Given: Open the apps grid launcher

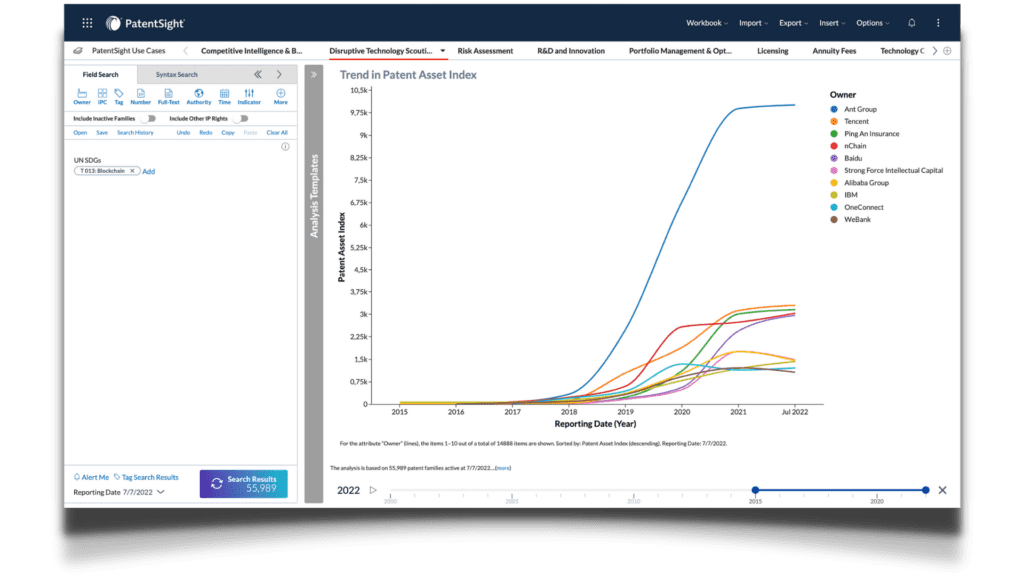Looking at the screenshot, I should pyautogui.click(x=88, y=23).
